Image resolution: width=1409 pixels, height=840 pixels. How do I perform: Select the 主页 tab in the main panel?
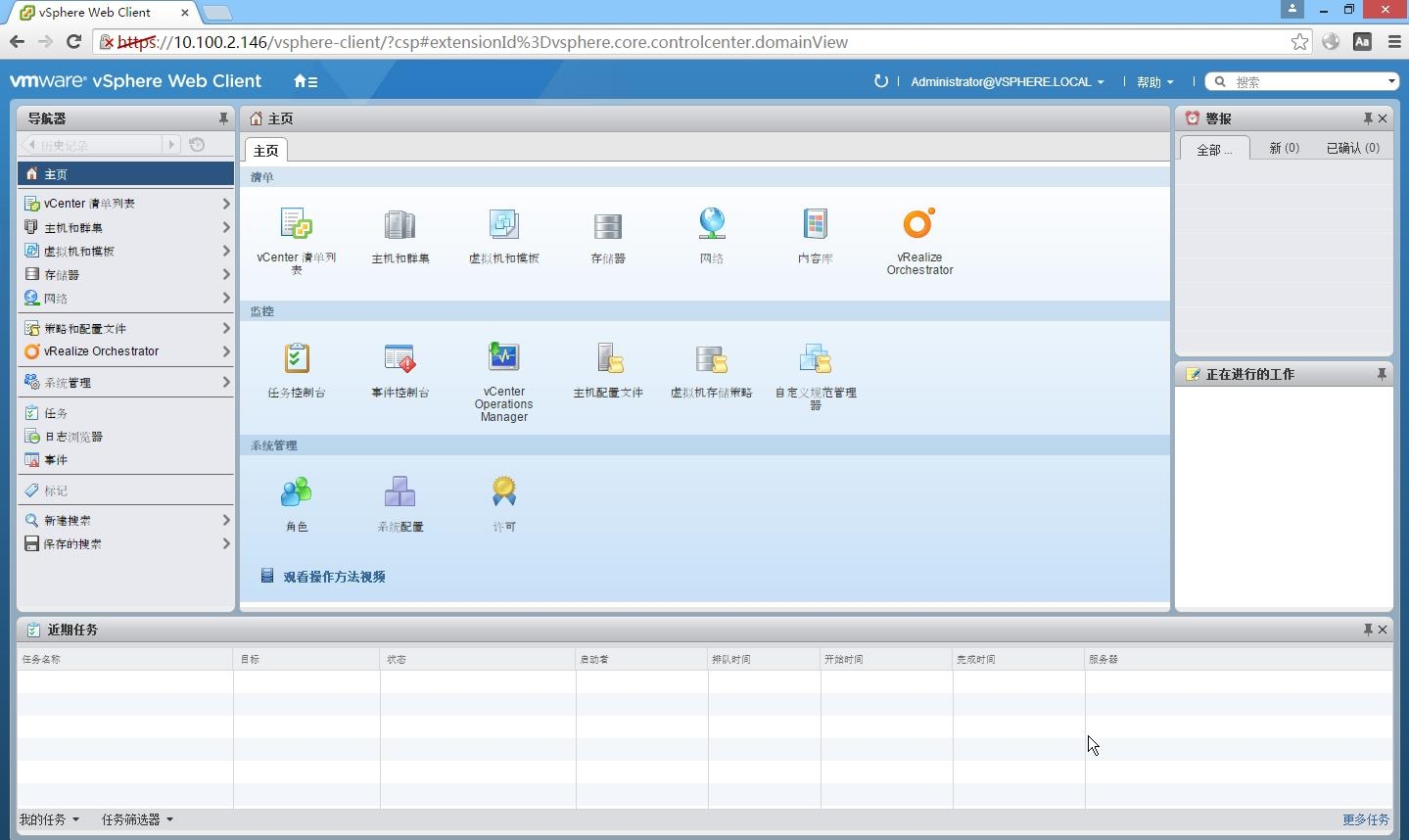coord(266,150)
